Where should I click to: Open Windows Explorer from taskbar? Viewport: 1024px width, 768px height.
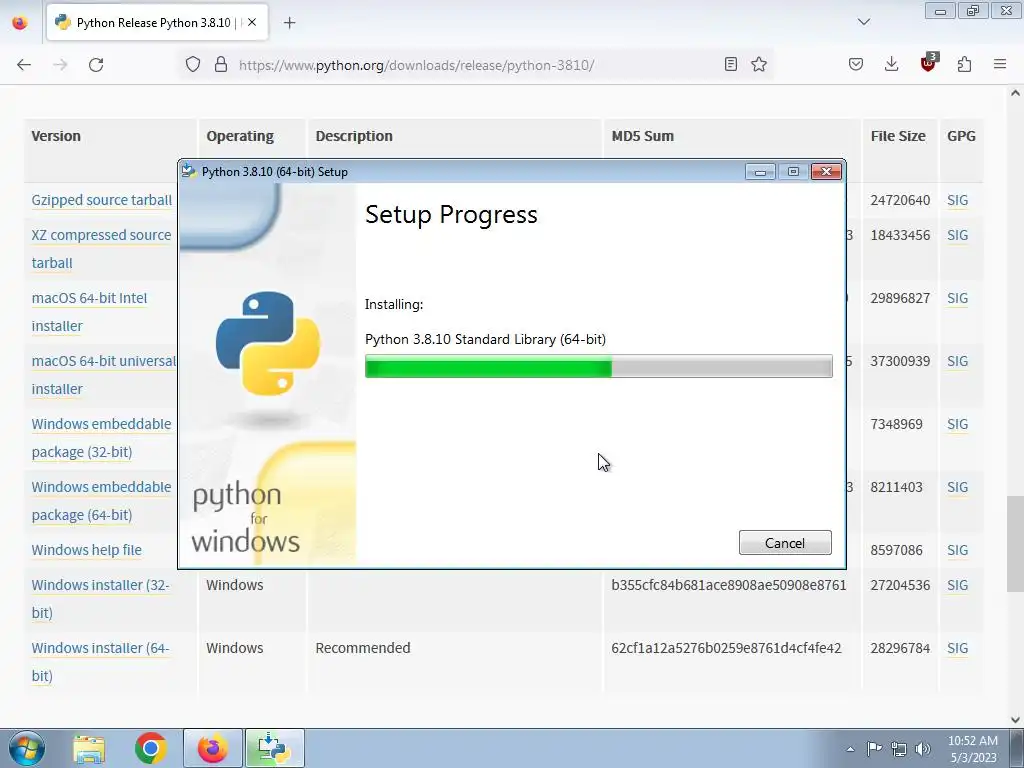pos(89,748)
